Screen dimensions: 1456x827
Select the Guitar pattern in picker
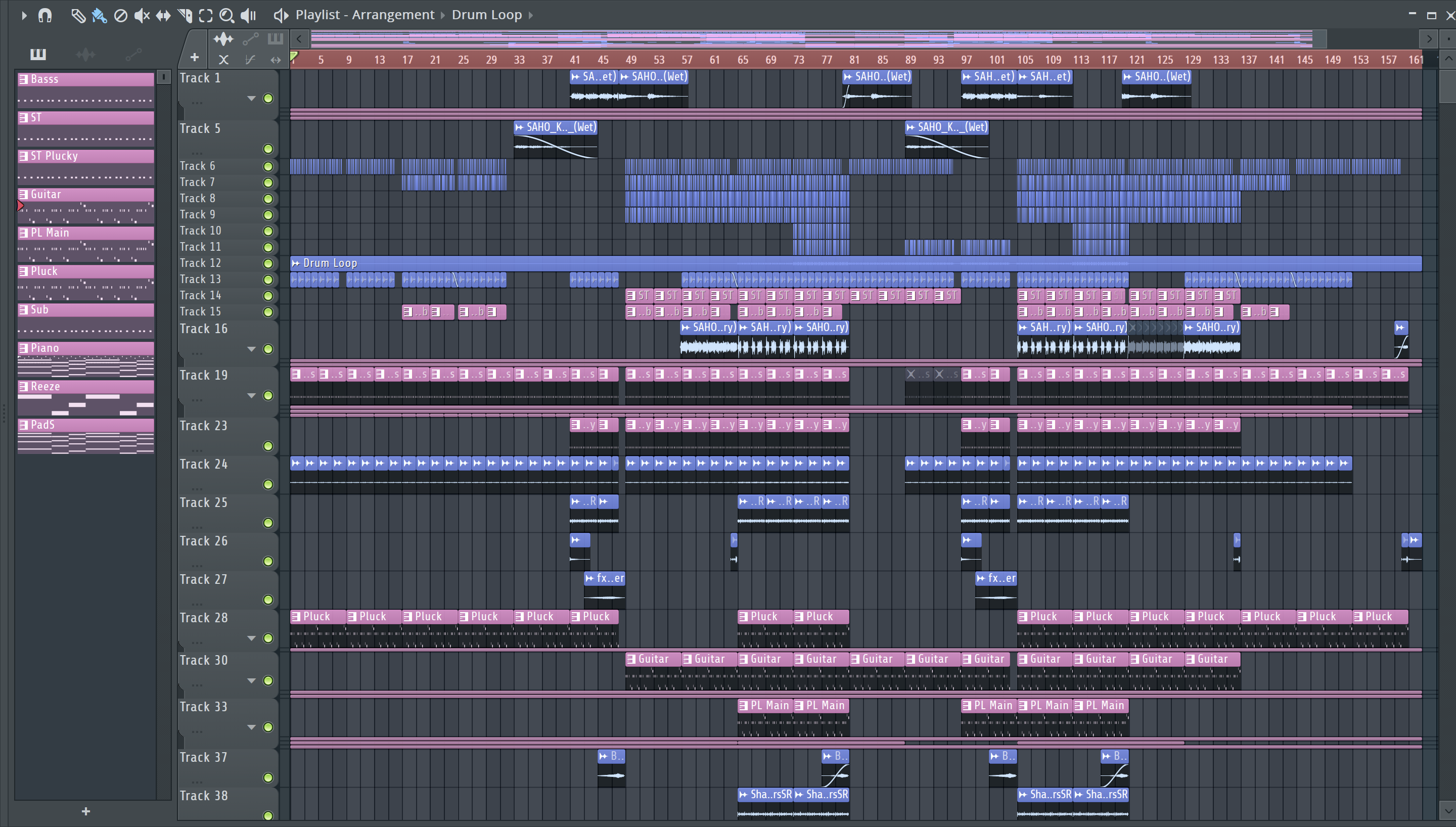coord(86,205)
